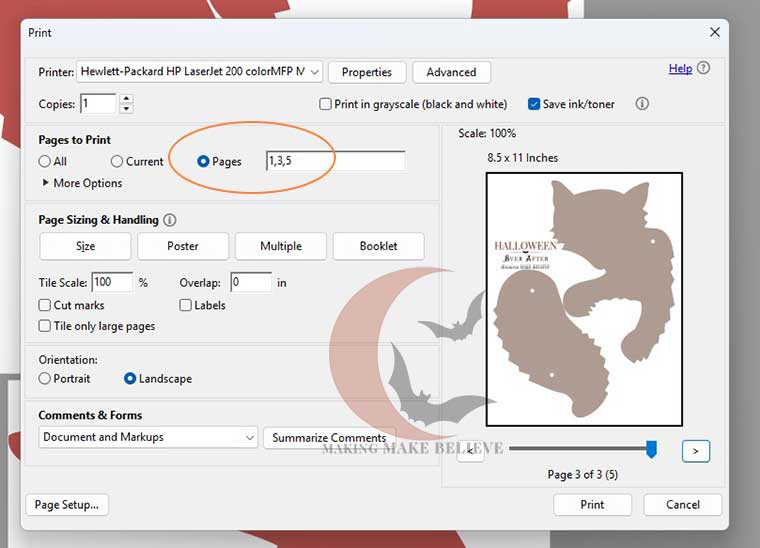Increase copies with the up stepper arrow
Screen dimensions: 760x548
(126, 98)
